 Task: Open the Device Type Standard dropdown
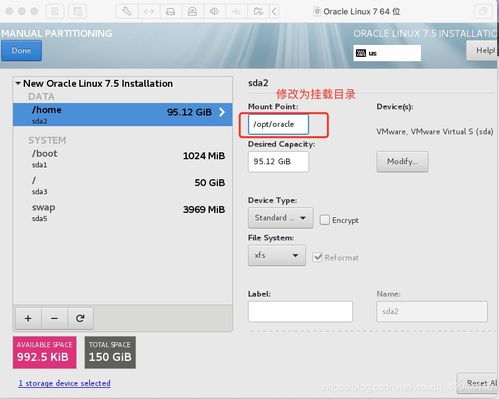pyautogui.click(x=280, y=218)
